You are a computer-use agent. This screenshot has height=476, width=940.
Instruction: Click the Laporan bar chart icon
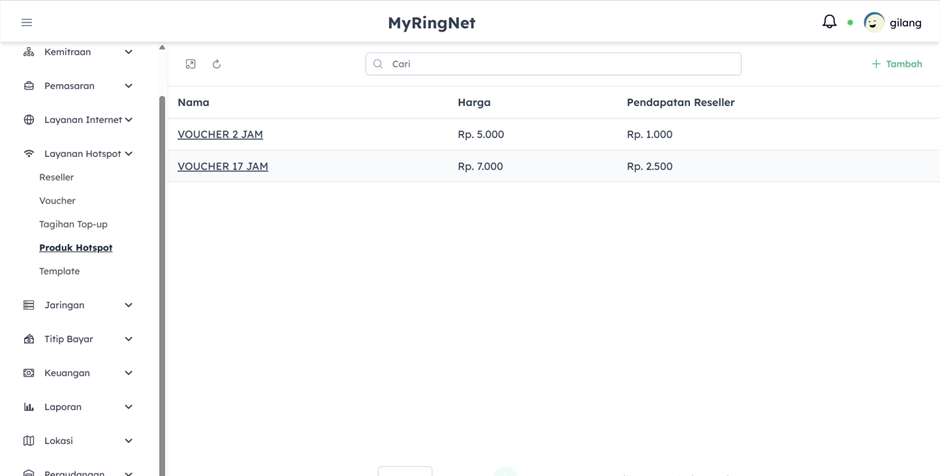(x=29, y=407)
